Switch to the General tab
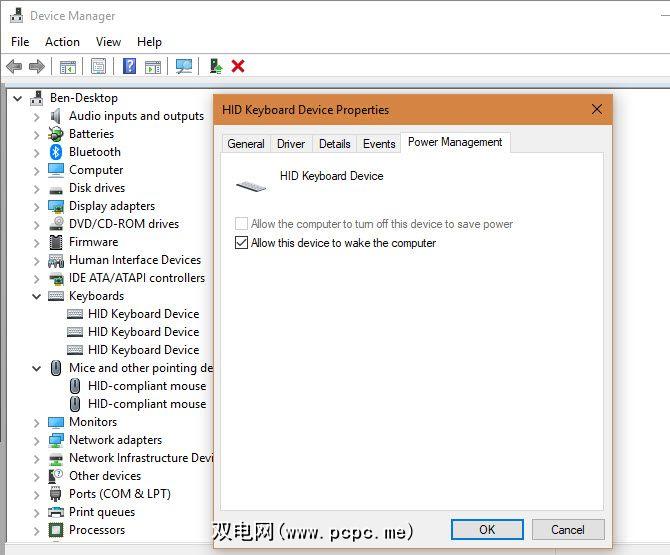The width and height of the screenshot is (670, 555). [246, 144]
